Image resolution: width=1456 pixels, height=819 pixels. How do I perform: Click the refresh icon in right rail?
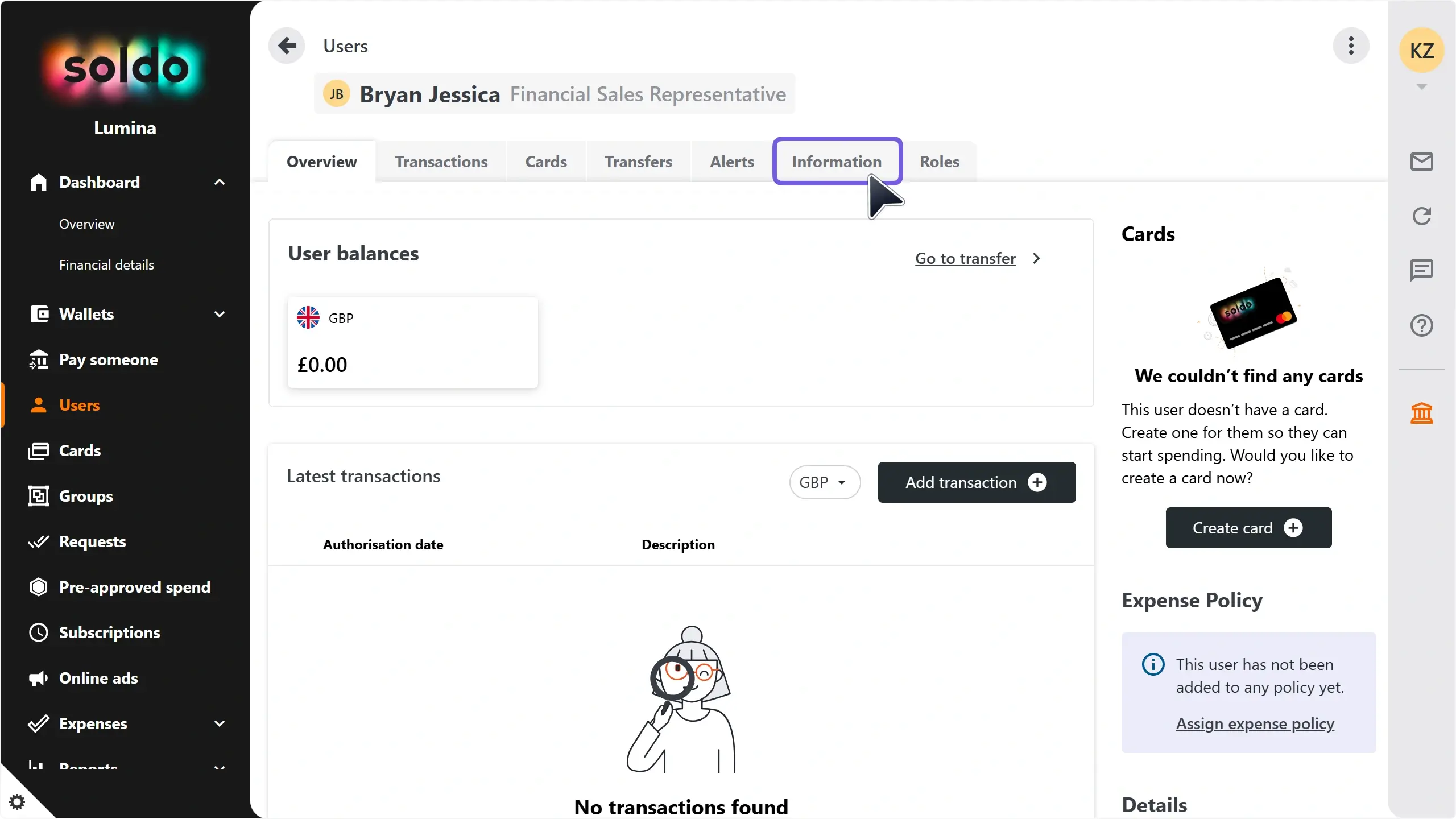[1421, 216]
